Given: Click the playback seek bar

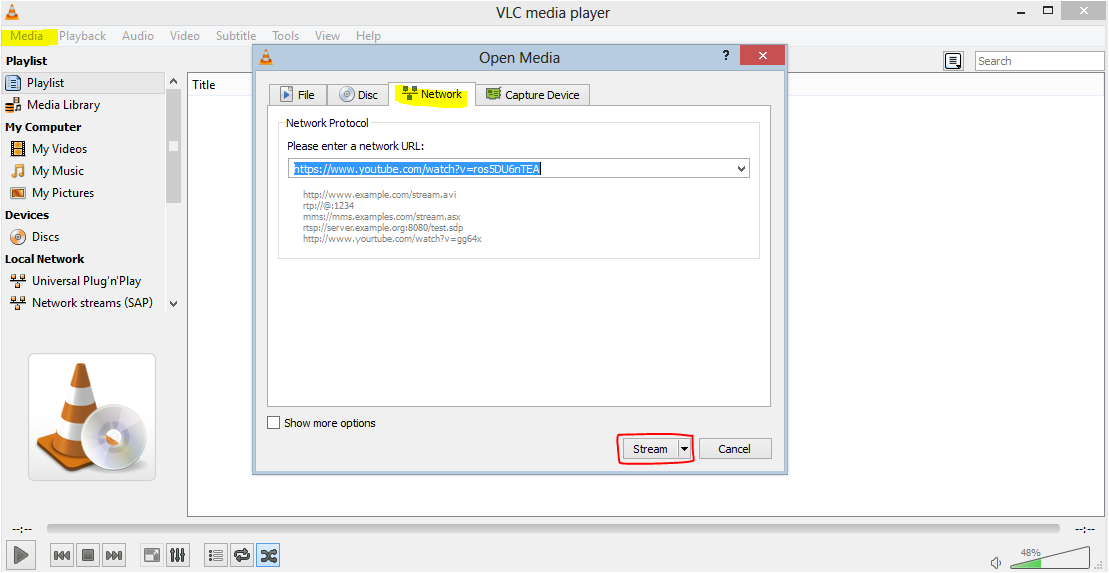Looking at the screenshot, I should [553, 528].
